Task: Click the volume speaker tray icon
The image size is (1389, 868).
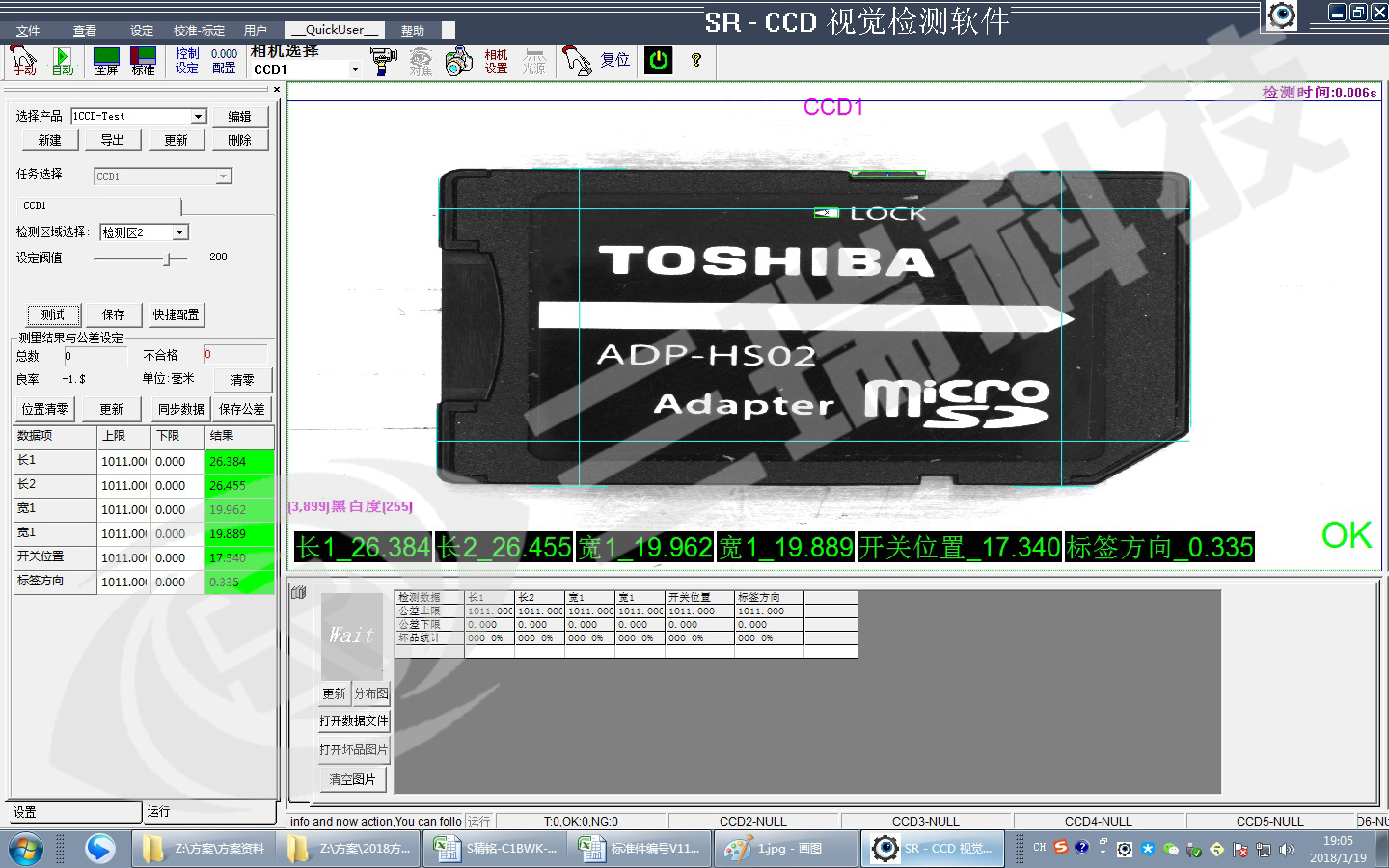Action: (x=1286, y=850)
